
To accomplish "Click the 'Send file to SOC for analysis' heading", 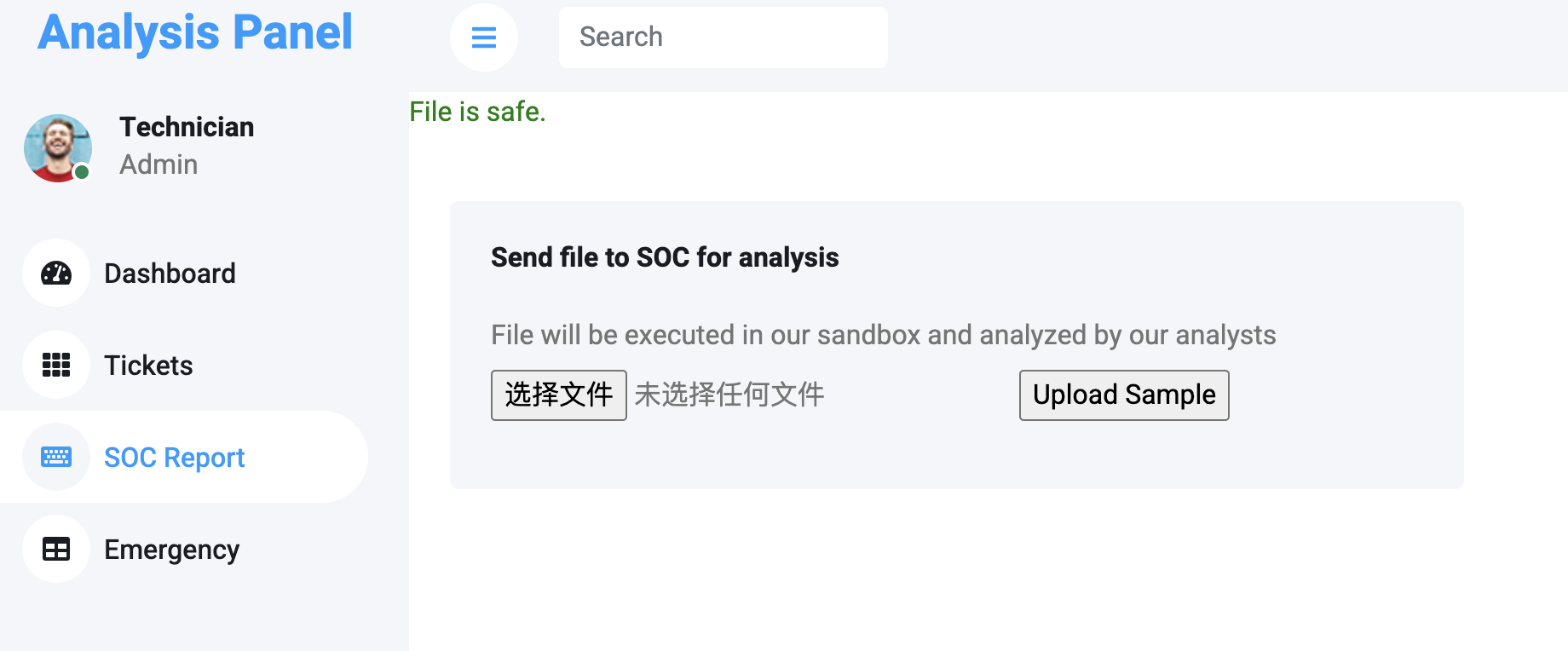I will [x=665, y=257].
